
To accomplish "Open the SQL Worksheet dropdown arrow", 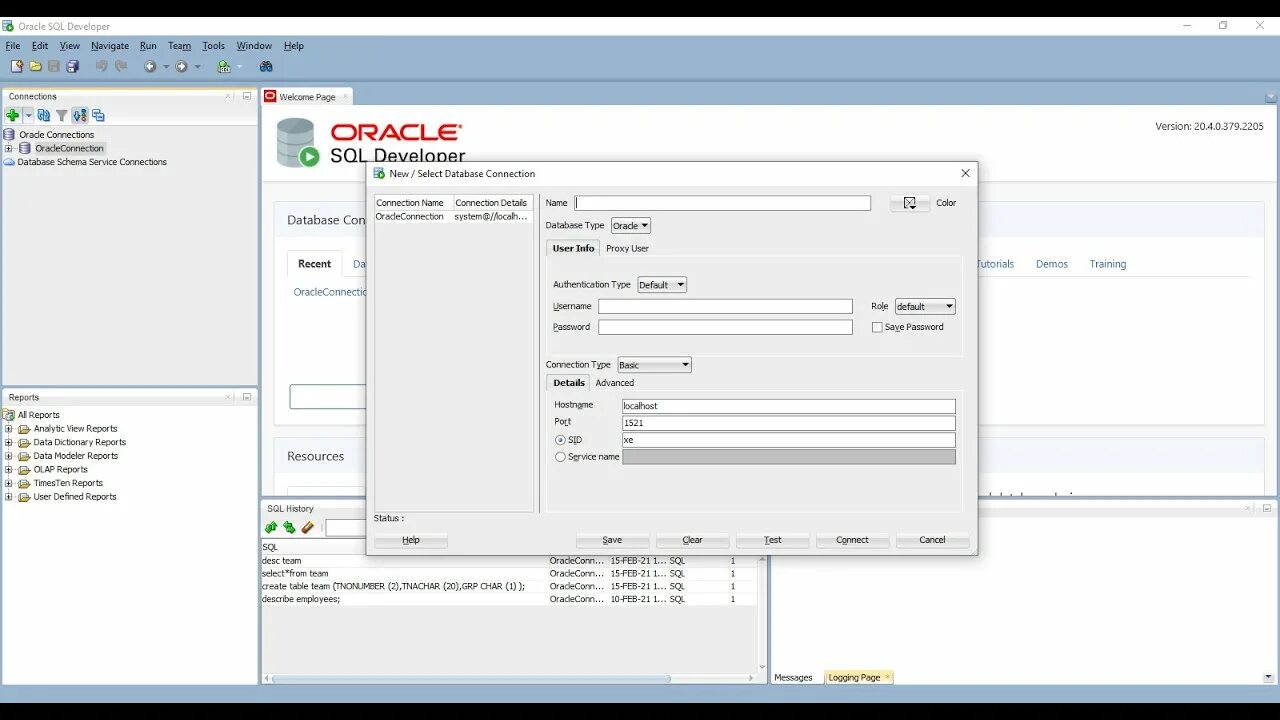I will coord(240,67).
